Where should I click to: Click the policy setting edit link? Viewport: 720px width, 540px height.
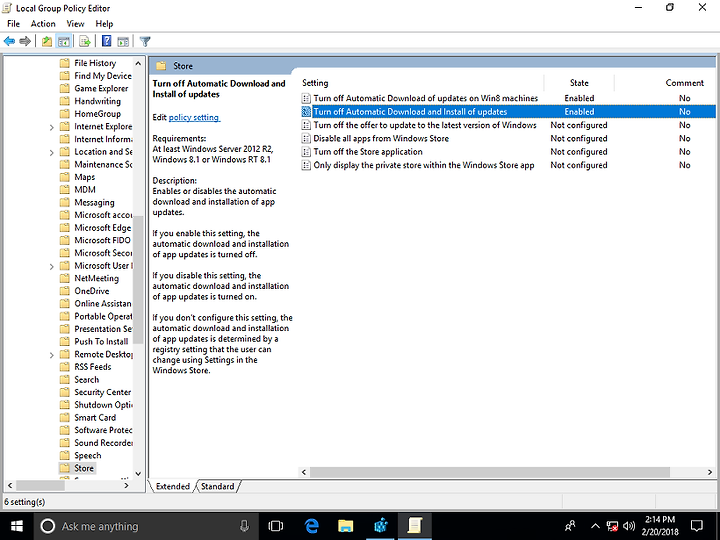(x=194, y=118)
